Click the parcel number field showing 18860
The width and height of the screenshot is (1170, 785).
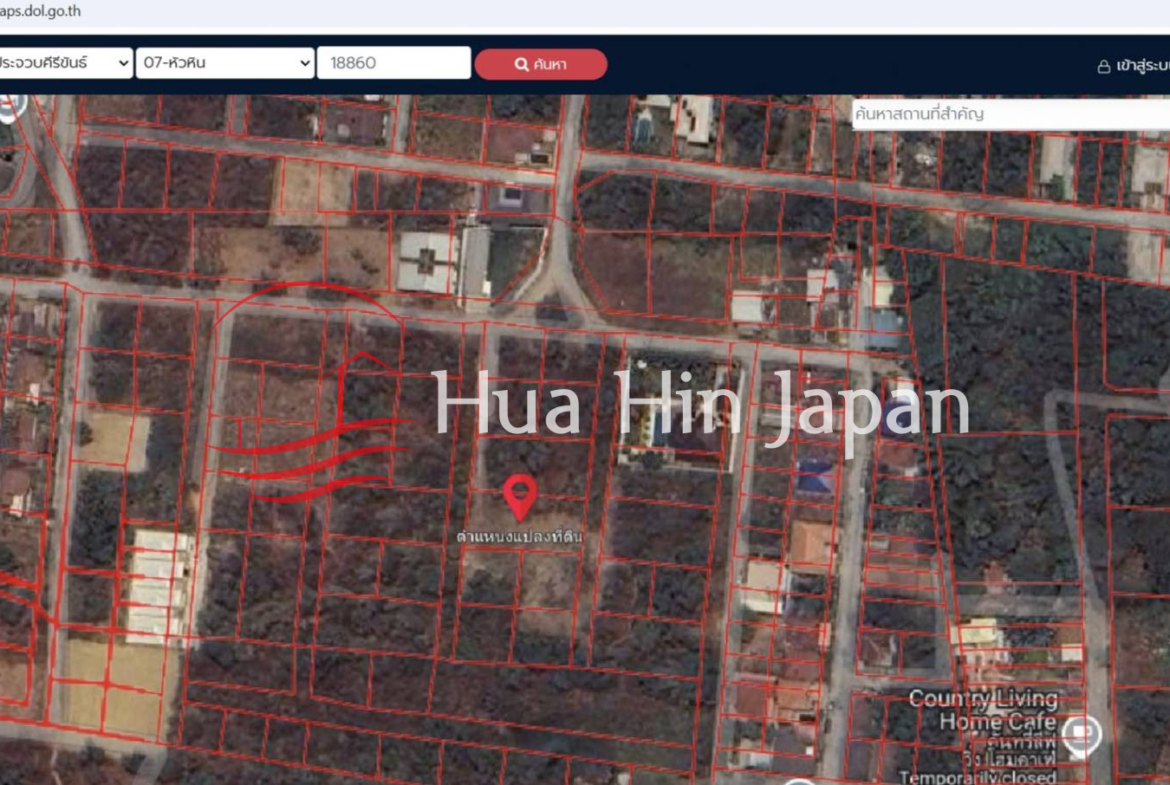coord(393,63)
